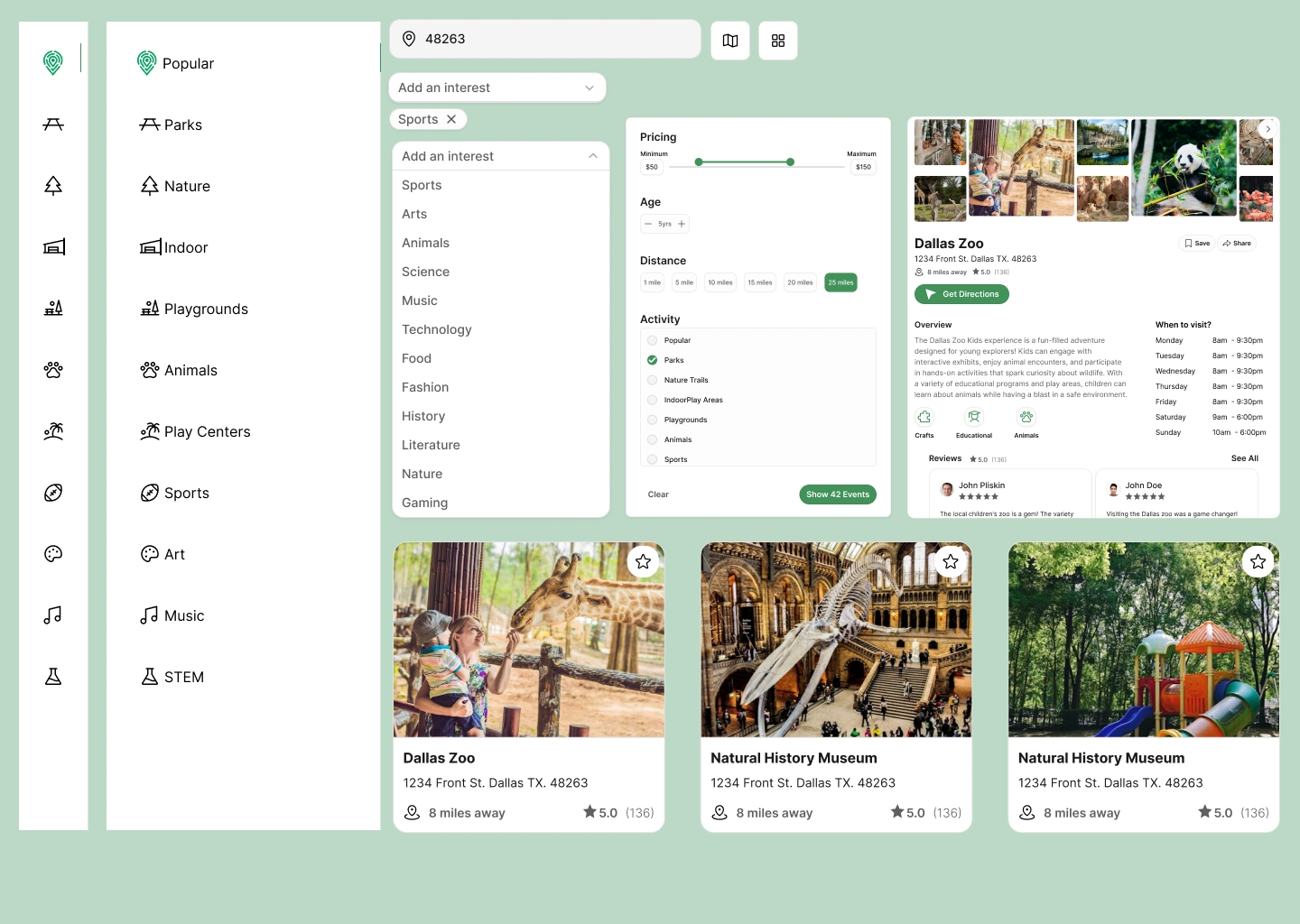The width and height of the screenshot is (1300, 924).
Task: Click the Popular pin icon in the collapsed sidebar
Action: pos(53,62)
